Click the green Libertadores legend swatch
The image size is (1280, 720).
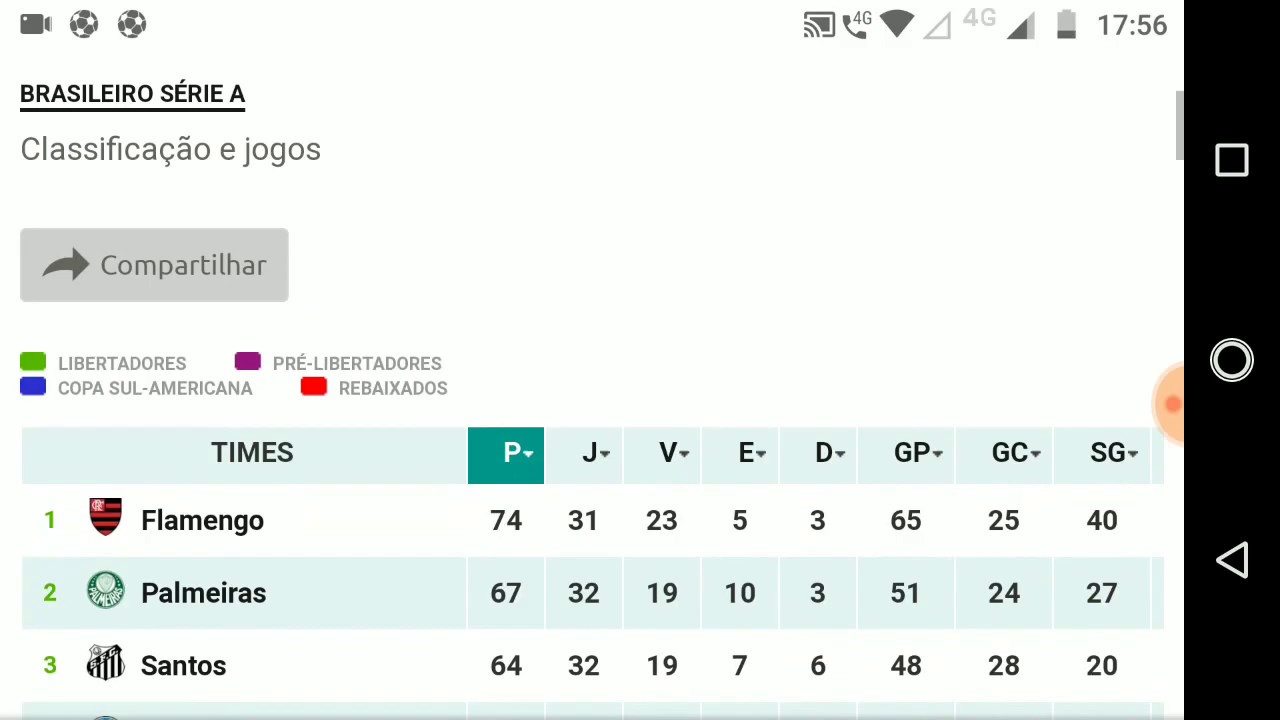(x=33, y=362)
